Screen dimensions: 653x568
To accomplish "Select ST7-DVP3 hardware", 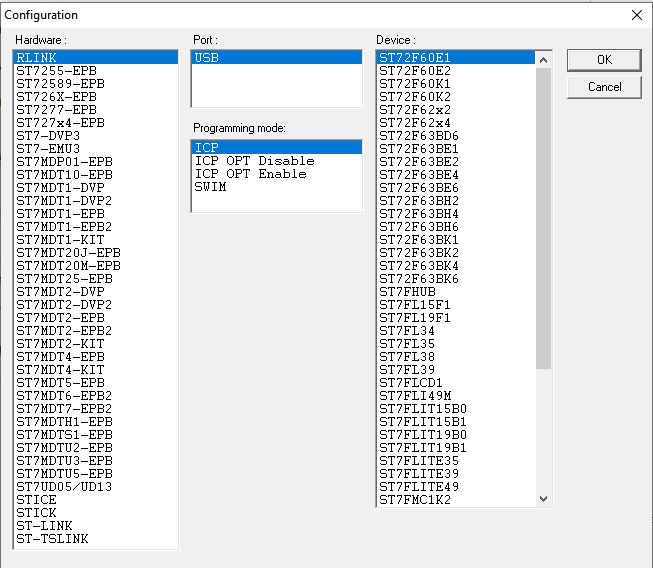I will pyautogui.click(x=96, y=136).
